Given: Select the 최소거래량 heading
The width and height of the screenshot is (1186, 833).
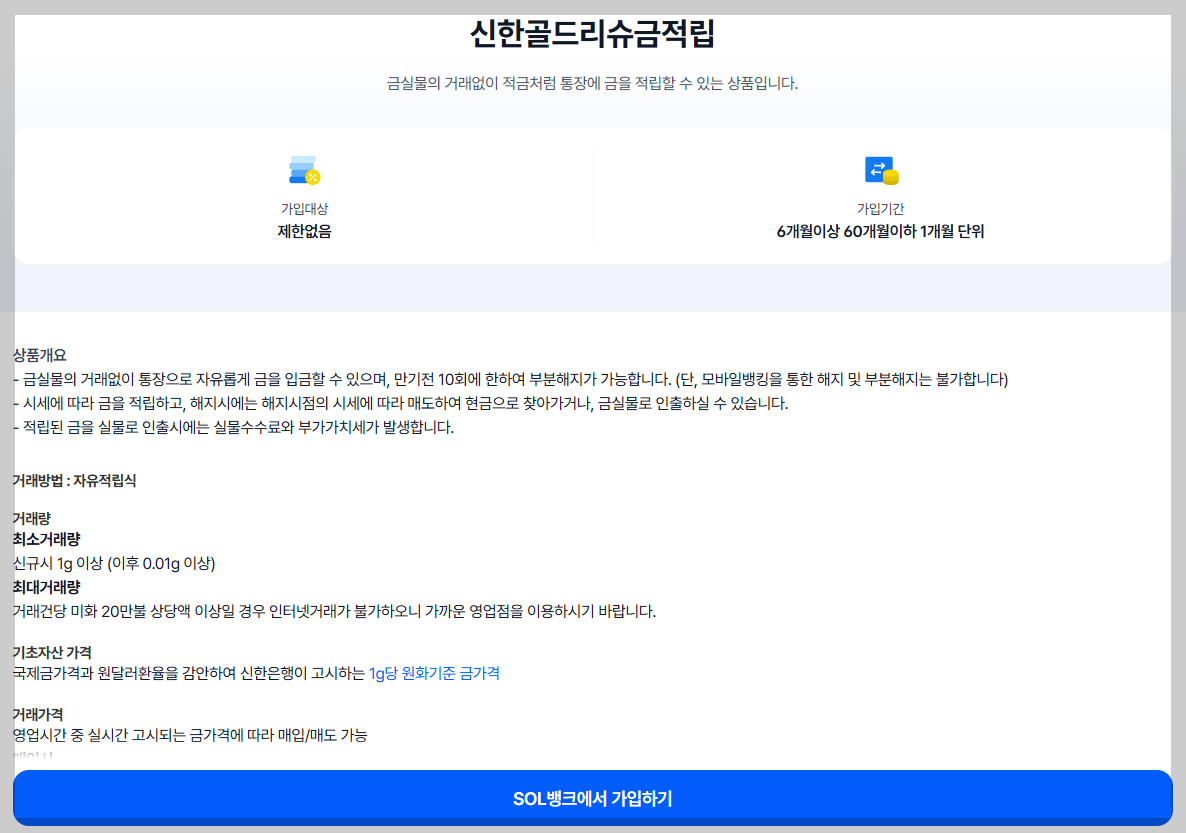Looking at the screenshot, I should pyautogui.click(x=47, y=539).
